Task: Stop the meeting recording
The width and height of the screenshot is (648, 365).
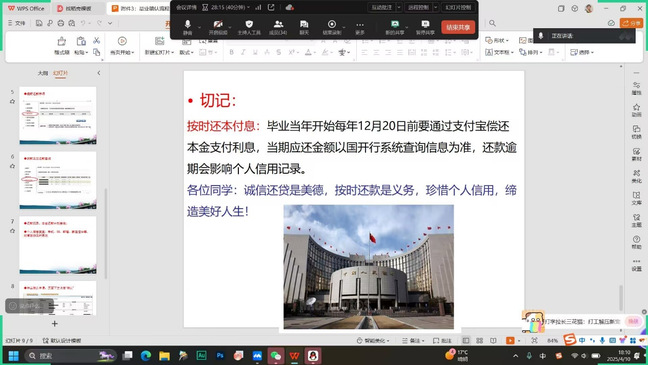Action: [331, 27]
